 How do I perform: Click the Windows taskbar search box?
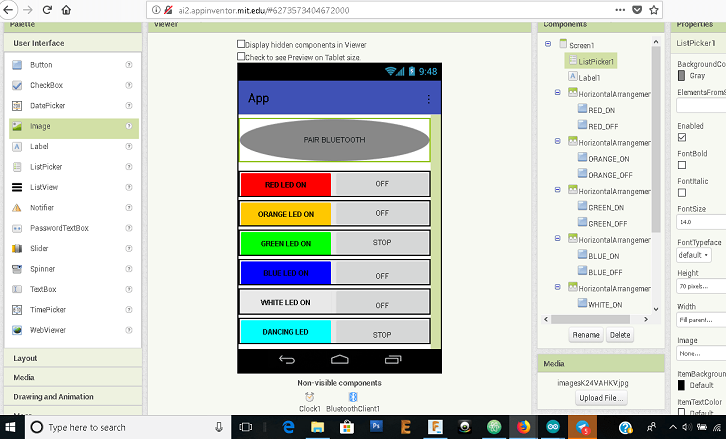pyautogui.click(x=127, y=427)
